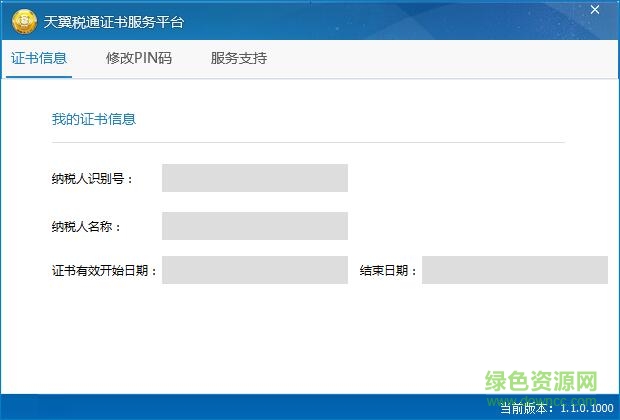Click the 纳税人识别号 label text
620x420 pixels.
[93, 179]
